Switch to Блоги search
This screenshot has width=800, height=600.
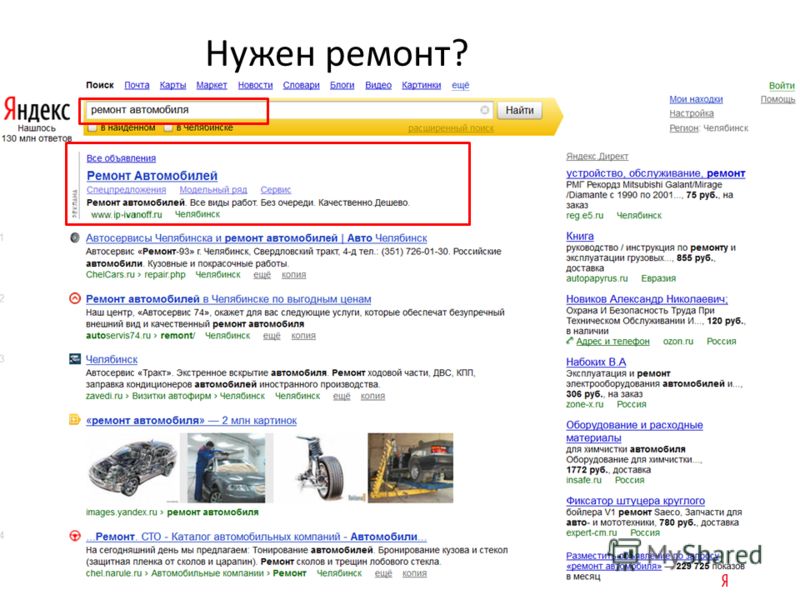pos(342,85)
